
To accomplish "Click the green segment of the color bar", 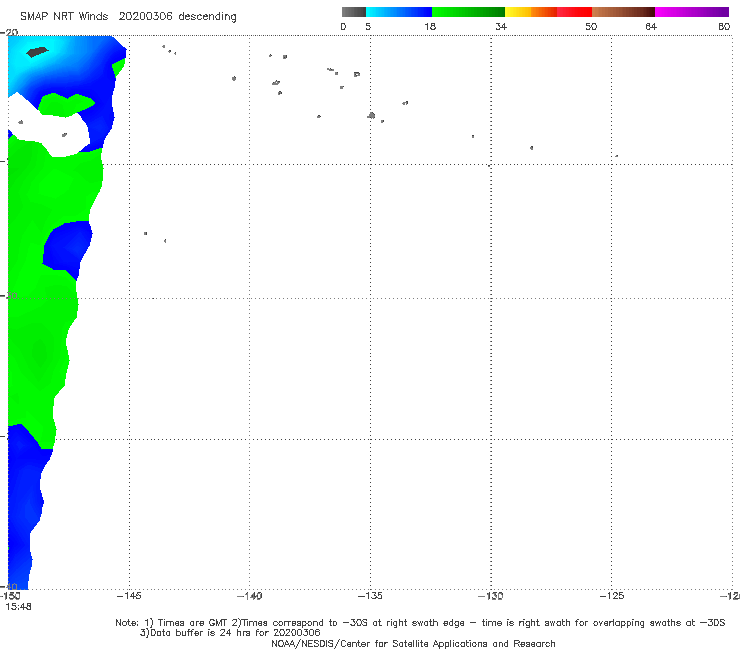I will point(468,12).
